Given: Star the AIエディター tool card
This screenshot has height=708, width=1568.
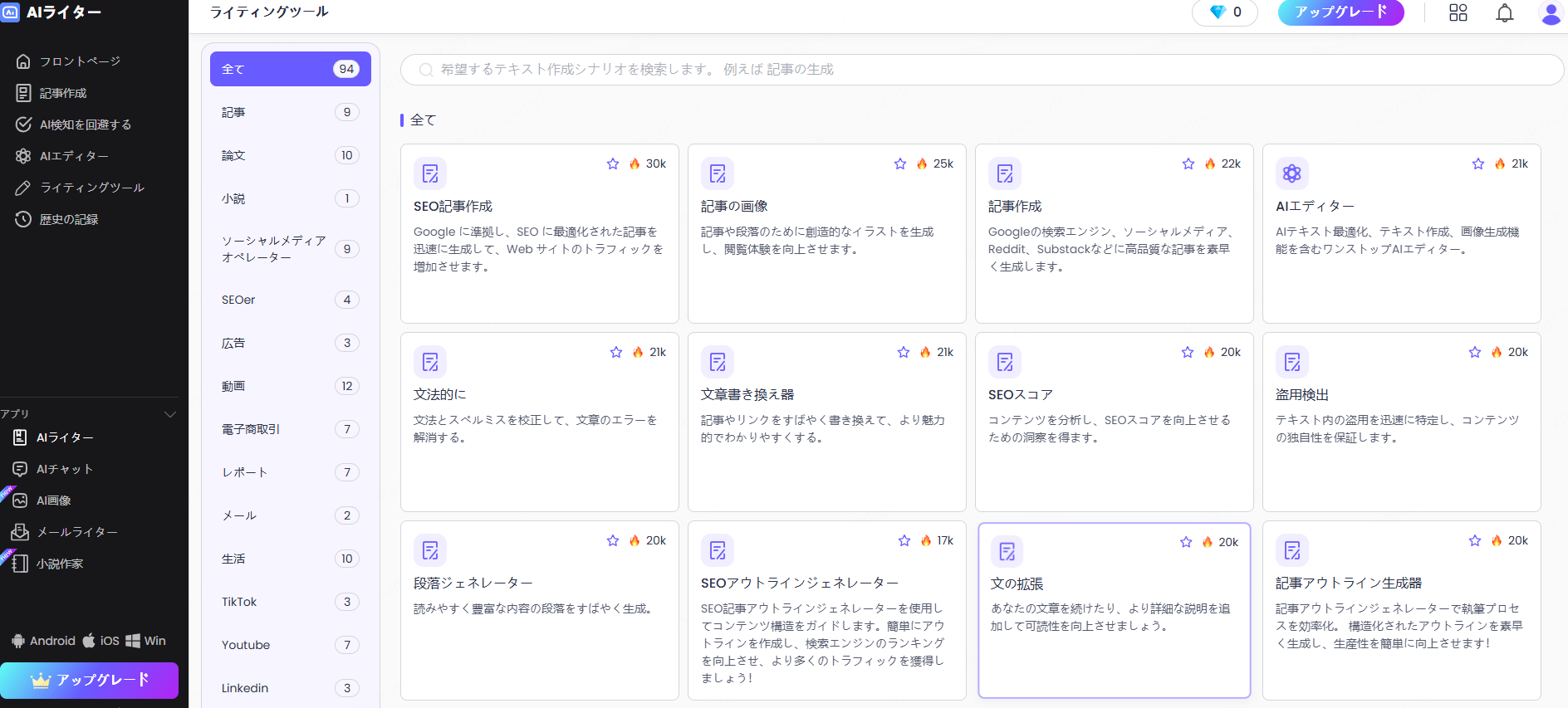Looking at the screenshot, I should [x=1478, y=164].
